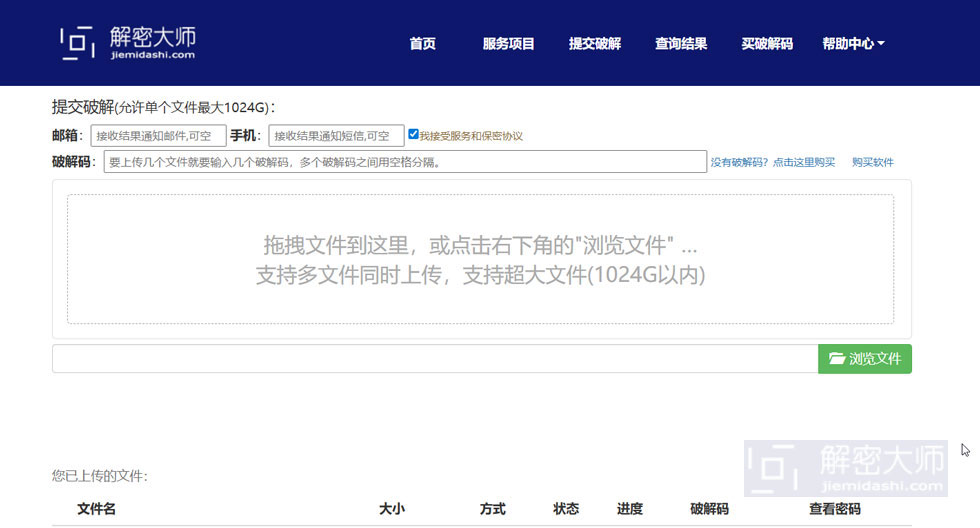Image resolution: width=980 pixels, height=528 pixels.
Task: Click the 方式 column header
Action: tap(492, 509)
